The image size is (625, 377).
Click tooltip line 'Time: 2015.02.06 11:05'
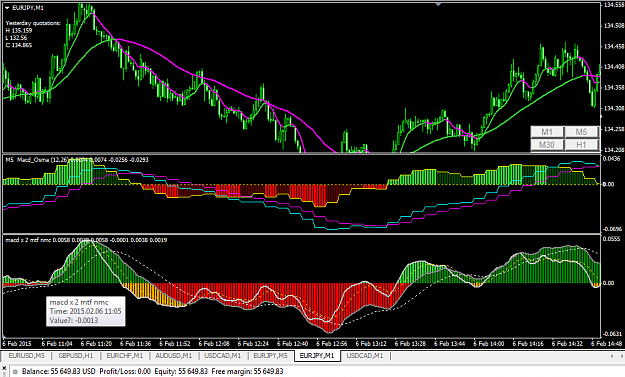click(85, 311)
